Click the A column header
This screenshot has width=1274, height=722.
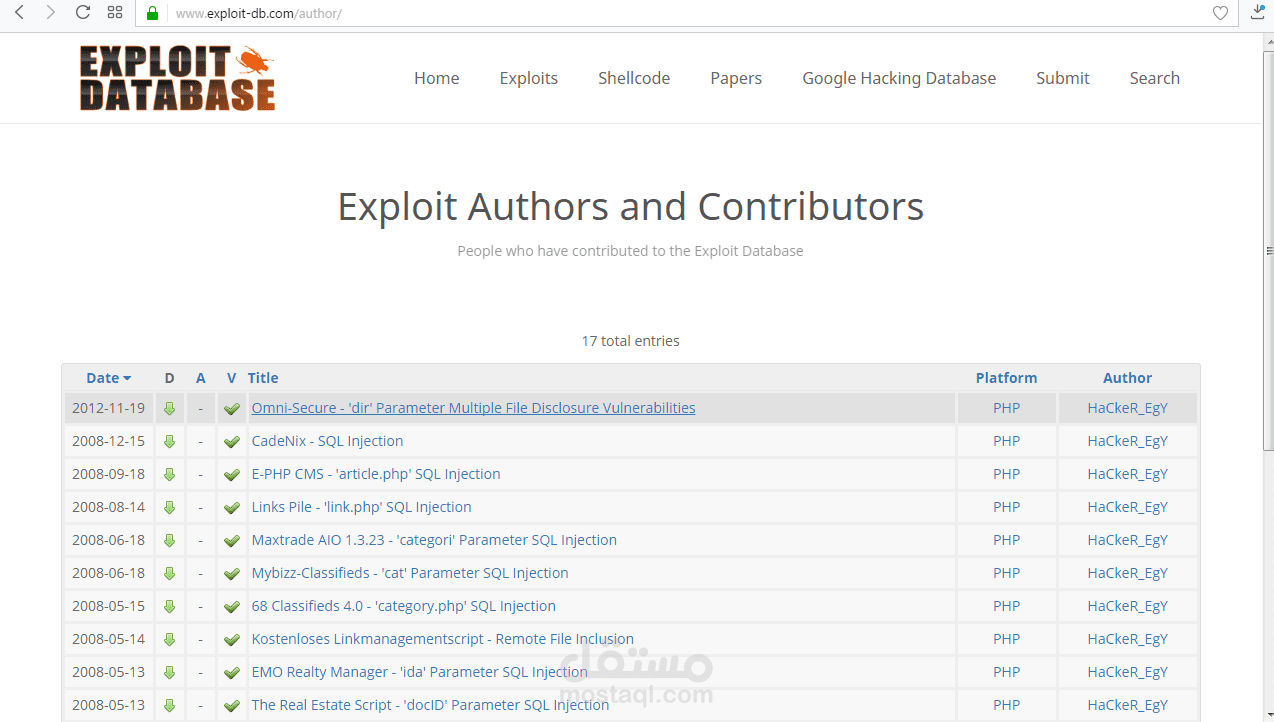pos(201,378)
